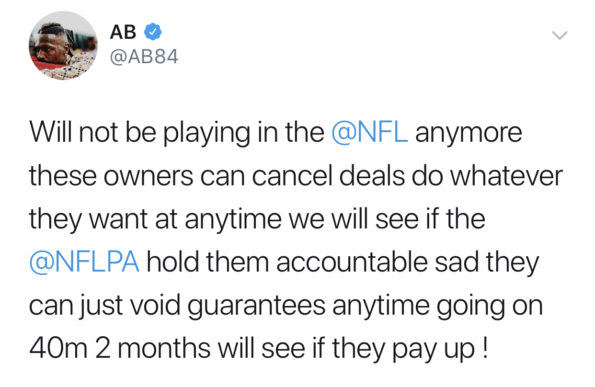Image resolution: width=595 pixels, height=387 pixels.
Task: Follow the @NFLPA mention link
Action: coord(84,263)
